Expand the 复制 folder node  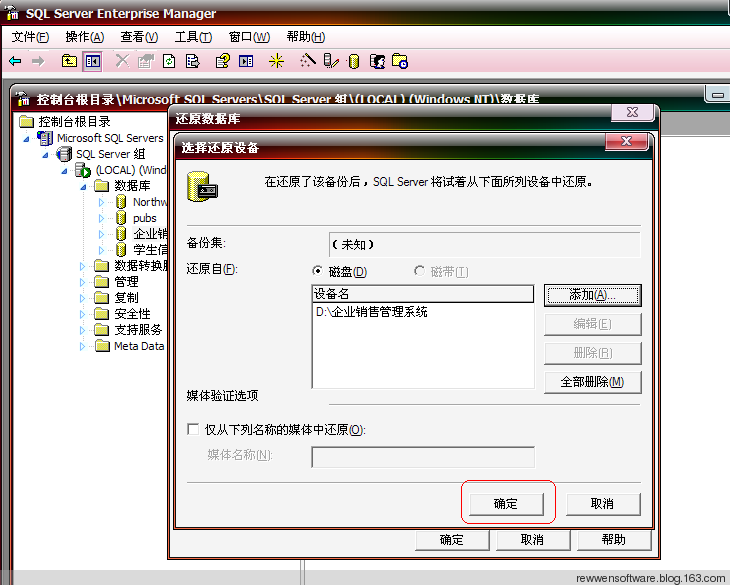(82, 298)
